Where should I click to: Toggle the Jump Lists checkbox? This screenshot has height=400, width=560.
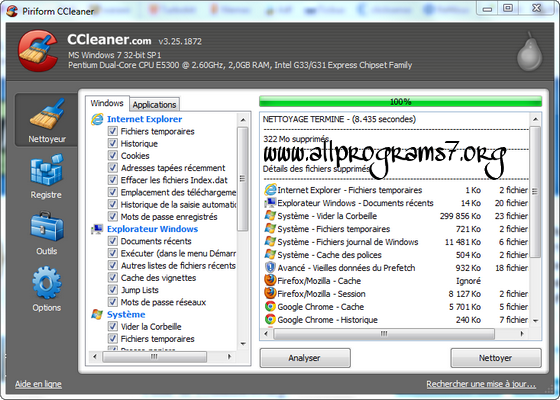(x=112, y=290)
